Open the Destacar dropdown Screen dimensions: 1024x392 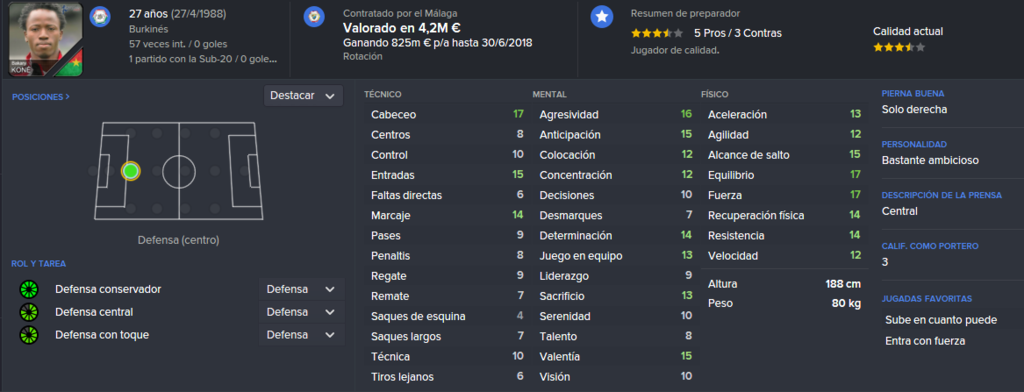(303, 95)
